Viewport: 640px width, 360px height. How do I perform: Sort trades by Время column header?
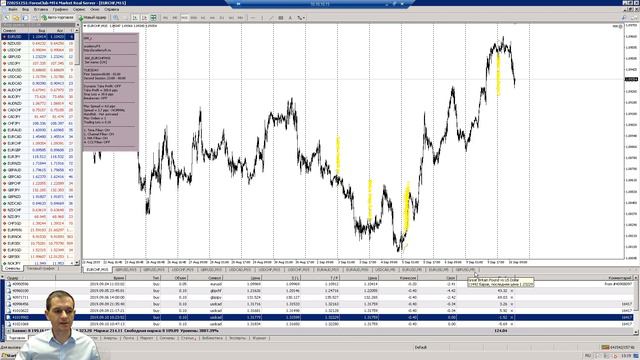click(x=91, y=278)
